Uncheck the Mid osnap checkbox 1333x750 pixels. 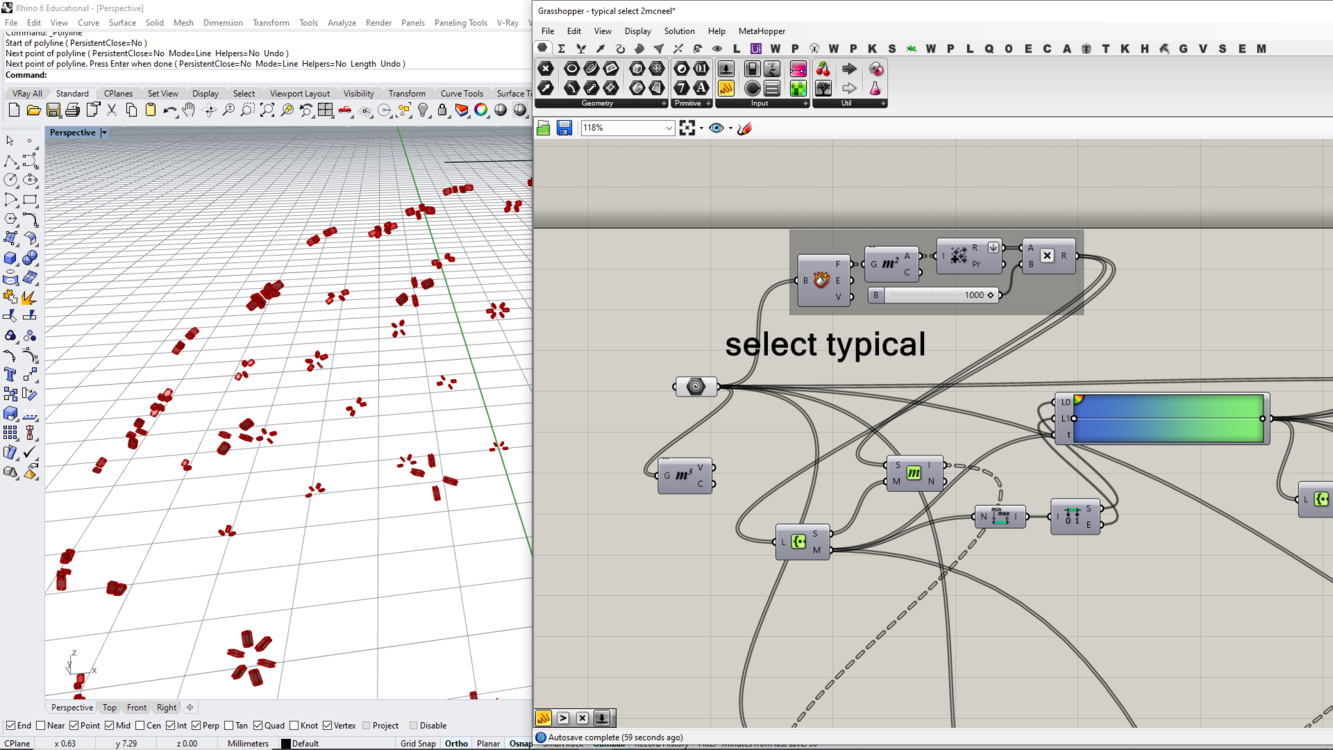point(109,726)
